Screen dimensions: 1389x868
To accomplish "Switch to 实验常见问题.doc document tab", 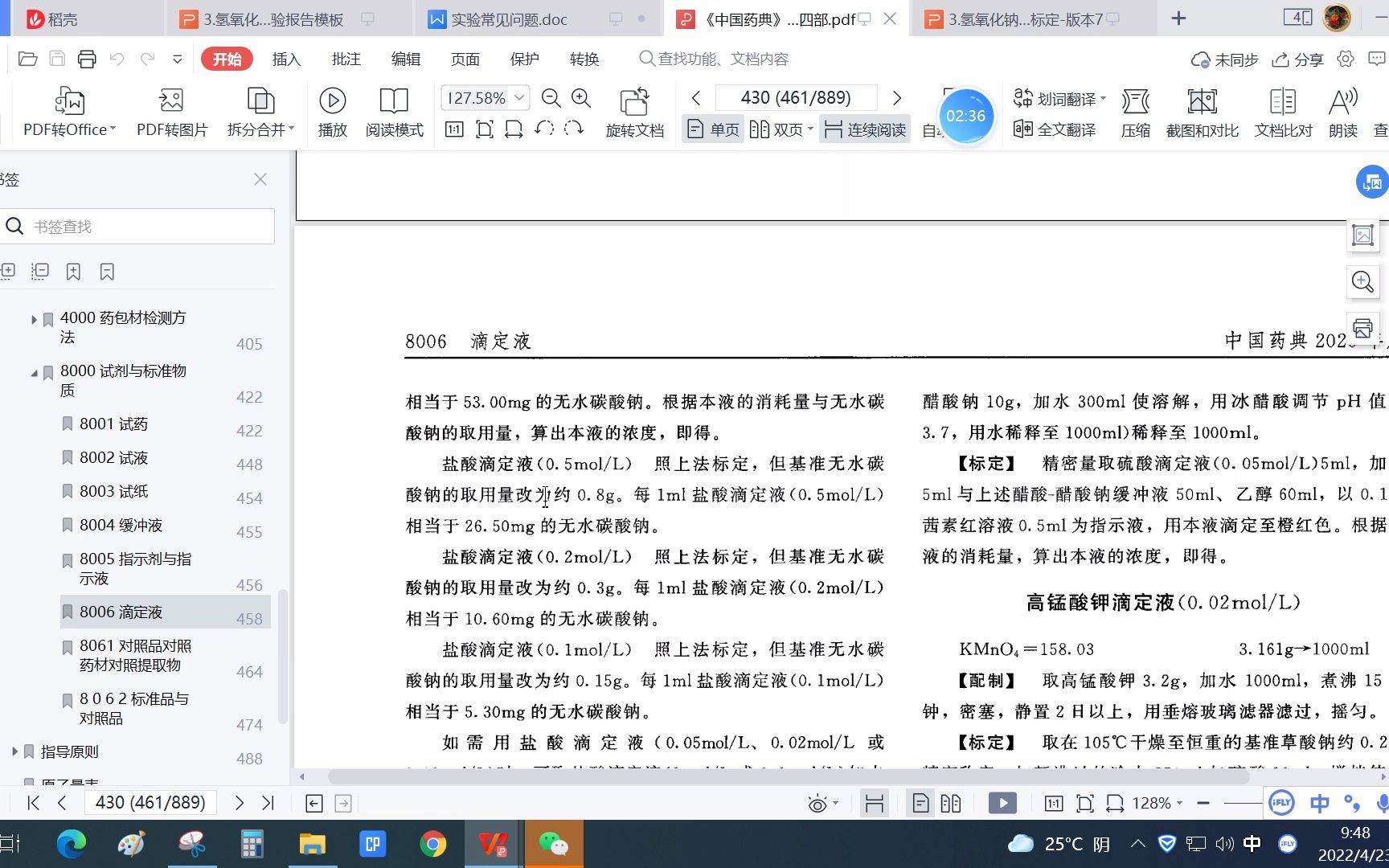I will point(539,18).
